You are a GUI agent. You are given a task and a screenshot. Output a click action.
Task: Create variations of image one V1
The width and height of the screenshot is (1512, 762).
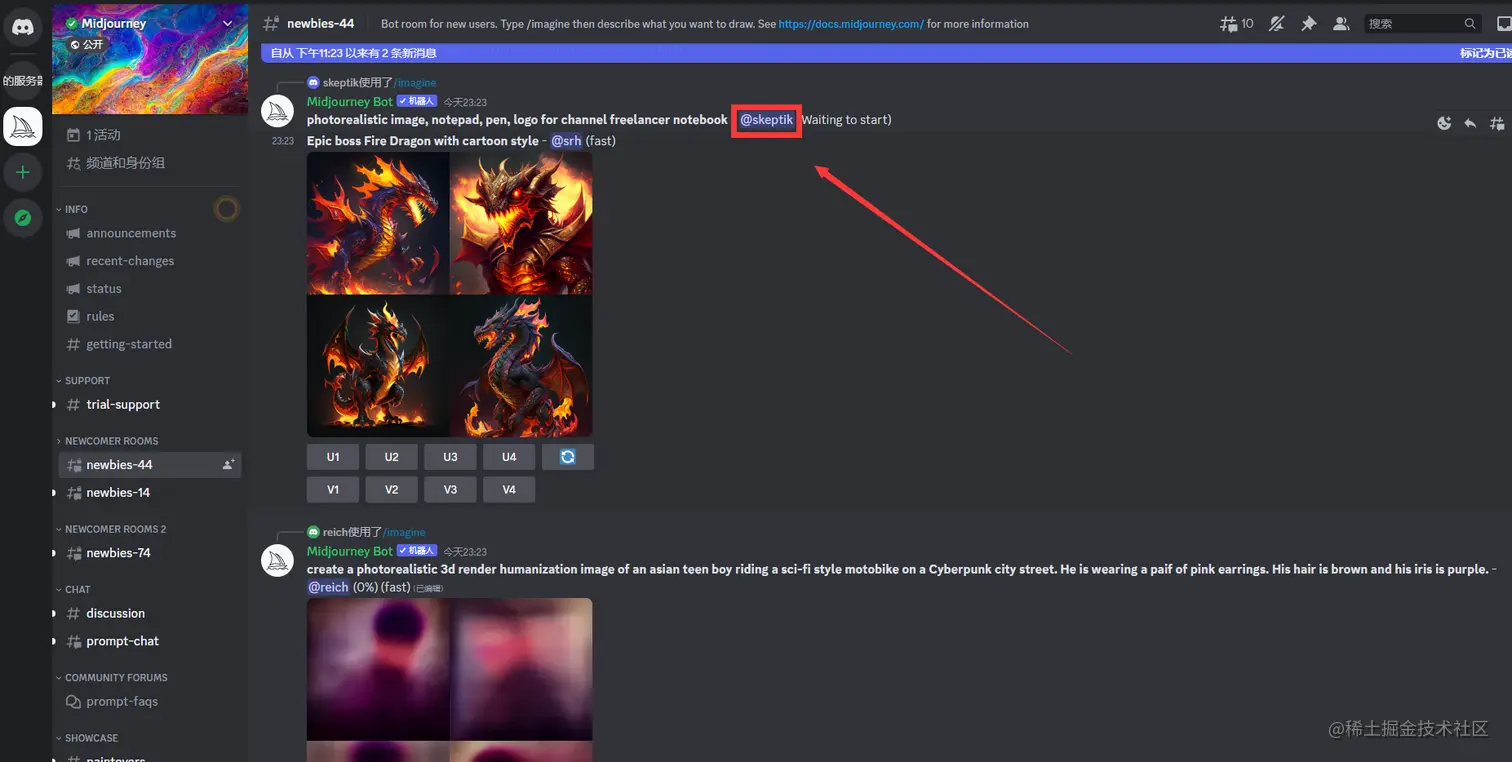pyautogui.click(x=333, y=490)
